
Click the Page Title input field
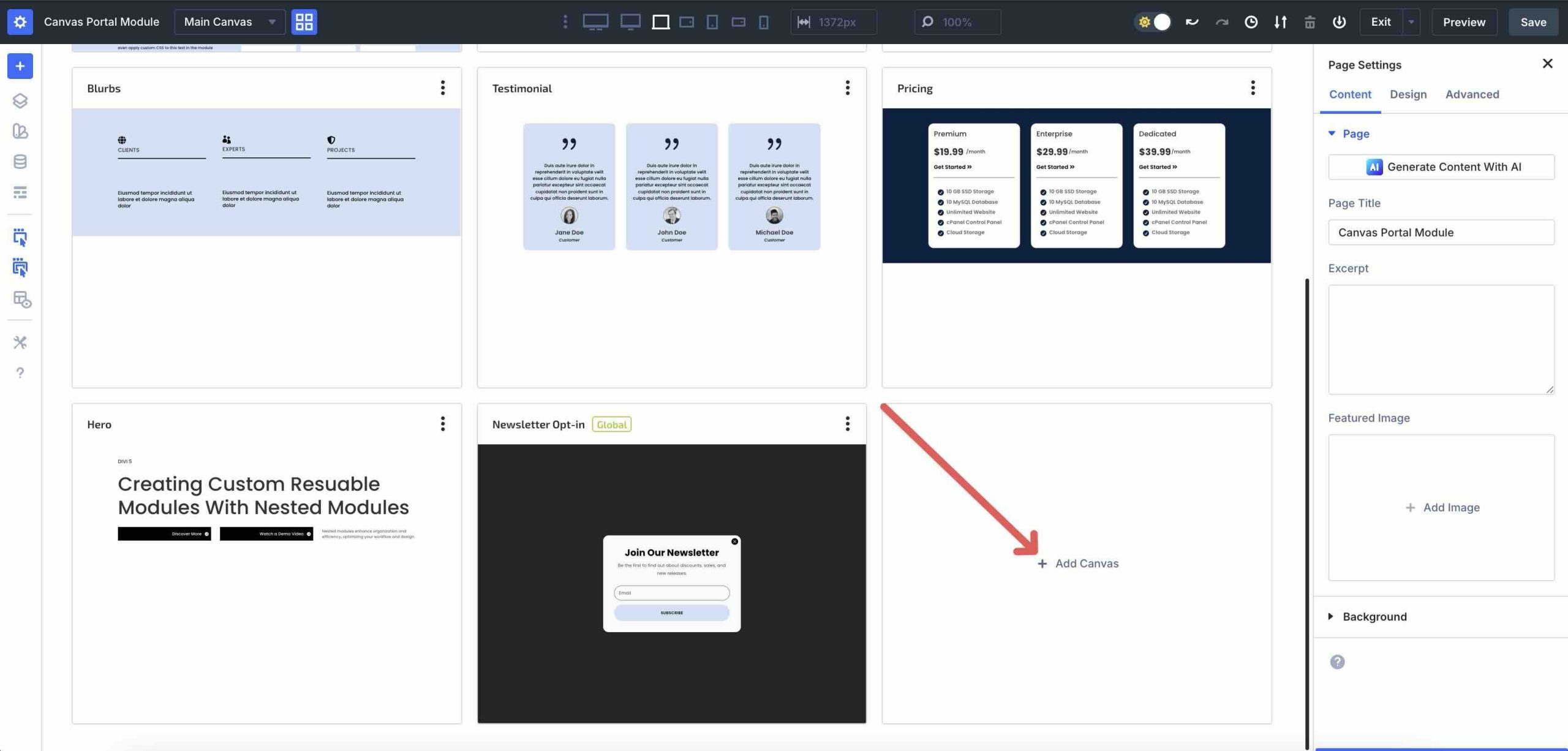[1441, 233]
